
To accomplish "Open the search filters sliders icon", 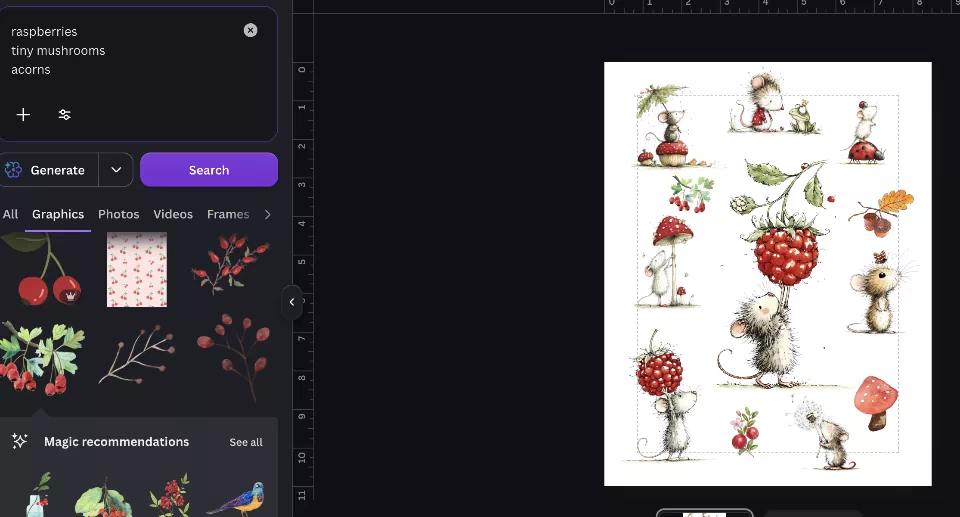I will tap(64, 115).
